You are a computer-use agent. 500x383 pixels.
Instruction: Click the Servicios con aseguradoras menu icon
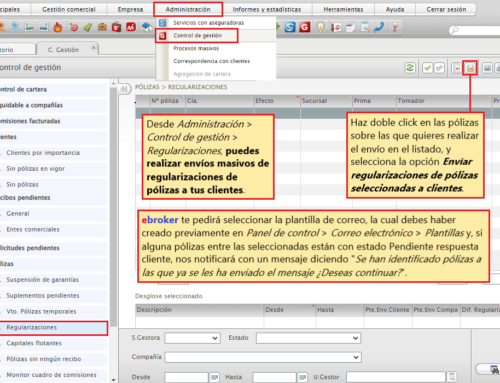point(163,23)
